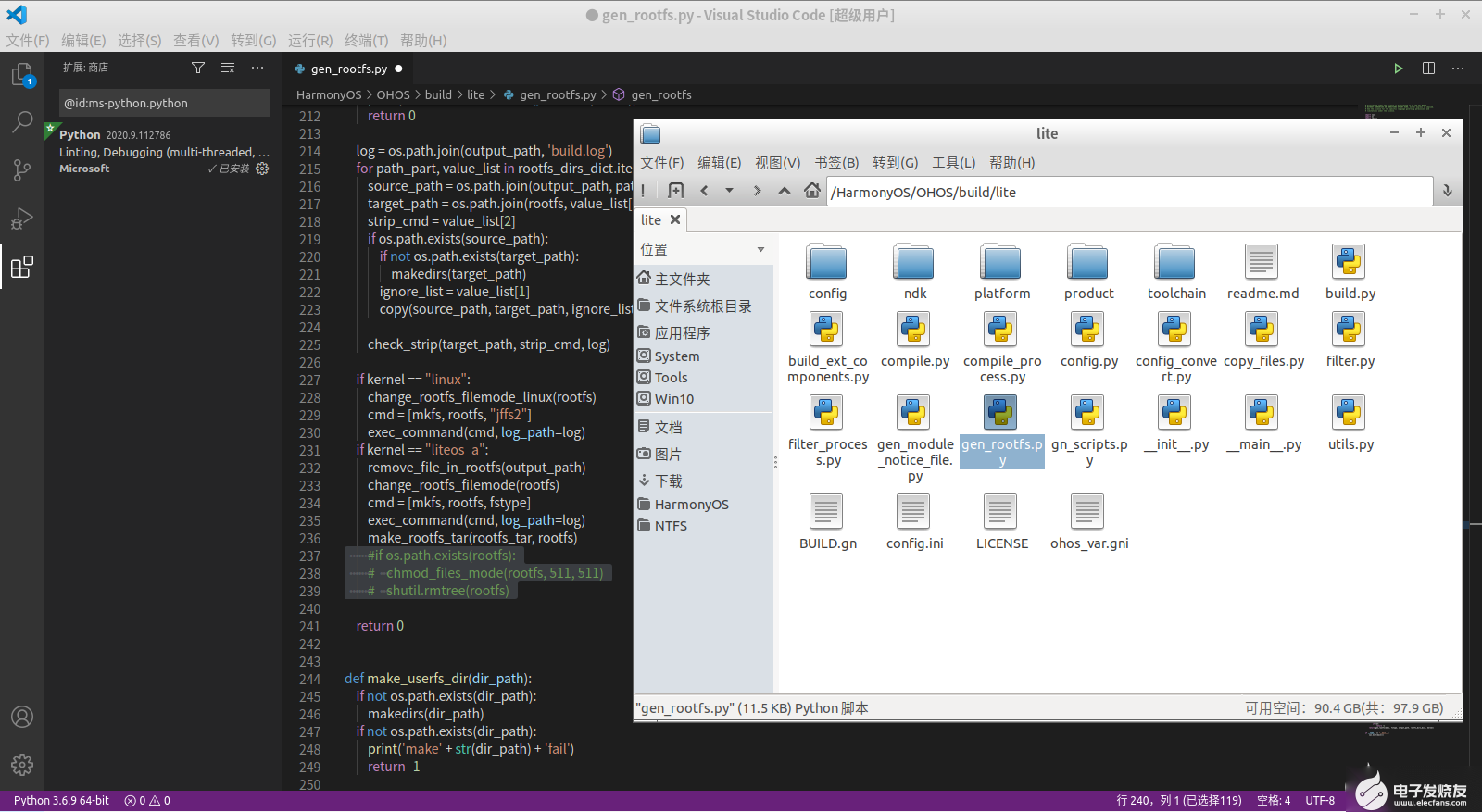Open Source Control view in activity bar
The width and height of the screenshot is (1482, 812).
point(22,170)
